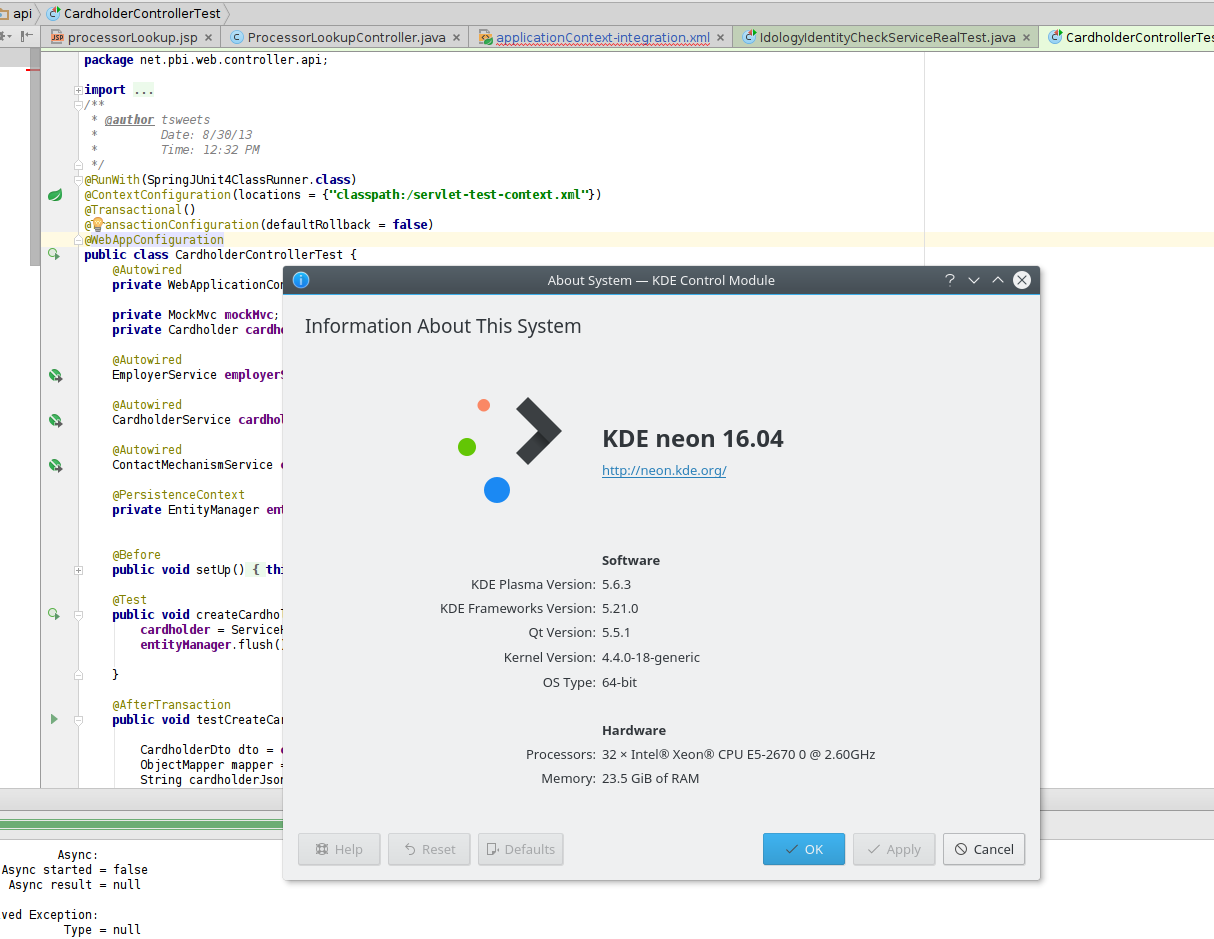Click the Cancel button in About System

(x=984, y=849)
